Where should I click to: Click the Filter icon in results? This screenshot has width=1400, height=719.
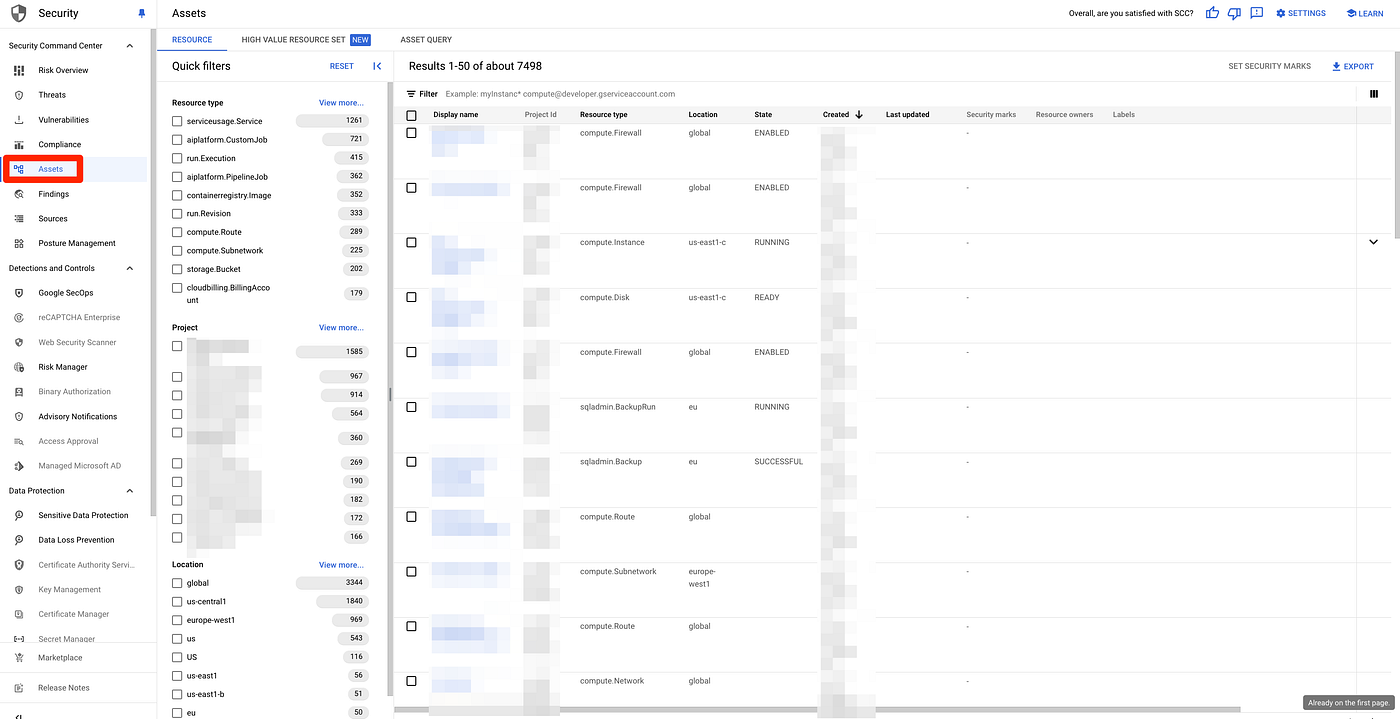coord(411,94)
